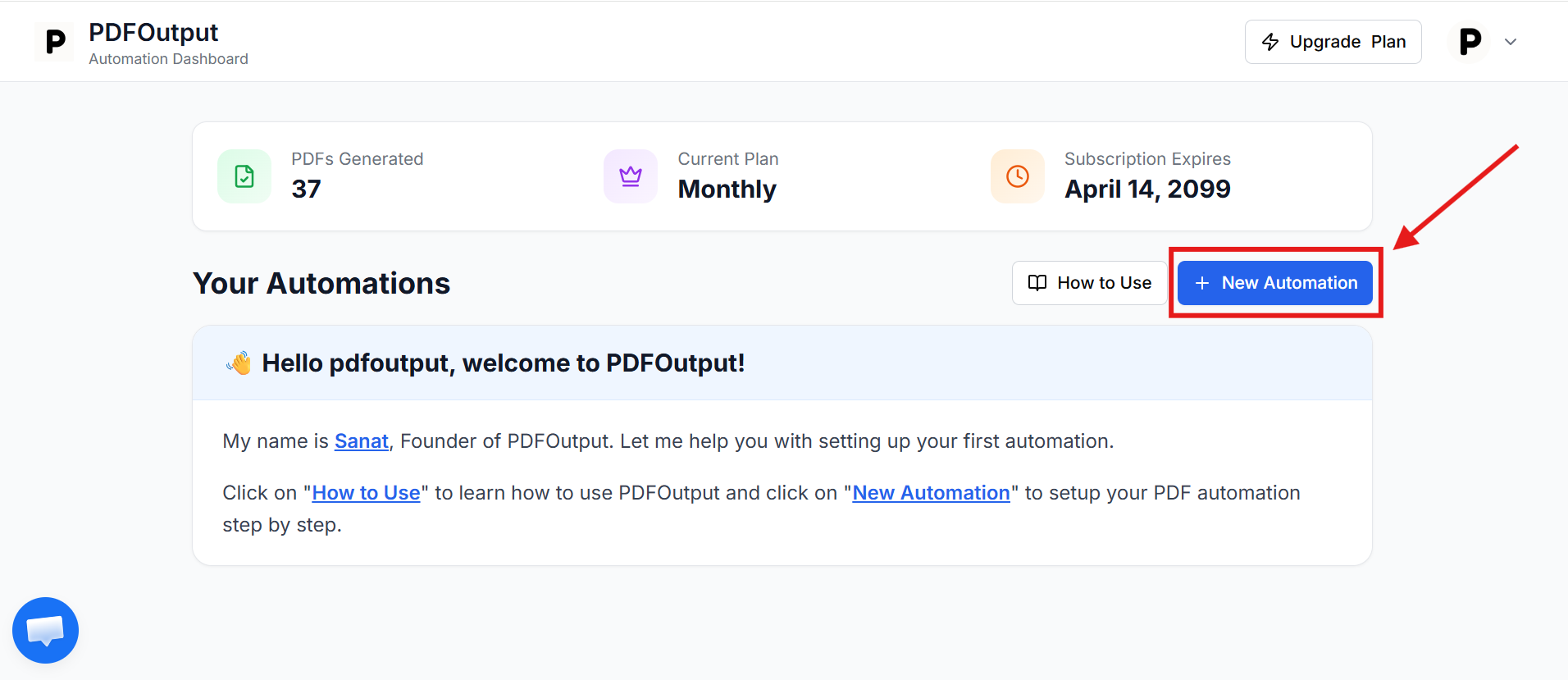Click the waving hand emoji
The height and width of the screenshot is (680, 1568).
[x=239, y=363]
